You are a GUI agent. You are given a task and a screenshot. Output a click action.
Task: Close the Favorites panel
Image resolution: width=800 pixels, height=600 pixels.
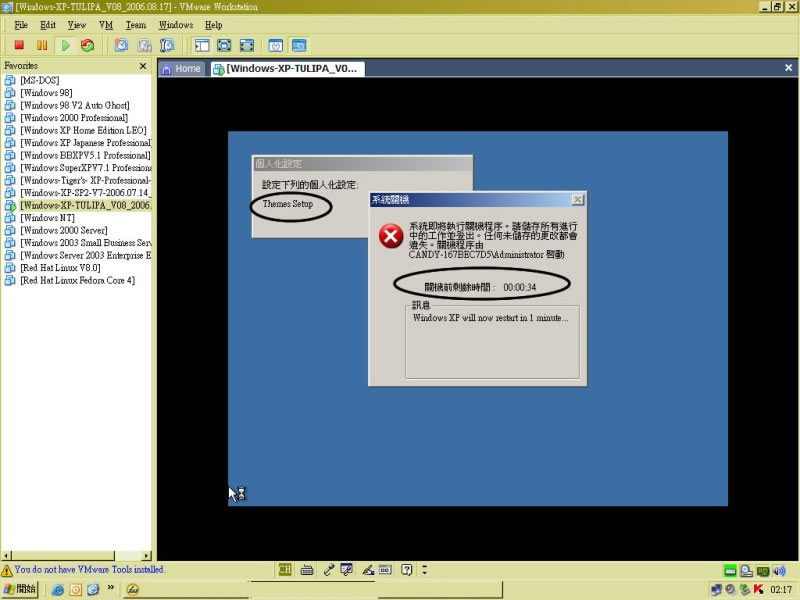pos(143,66)
